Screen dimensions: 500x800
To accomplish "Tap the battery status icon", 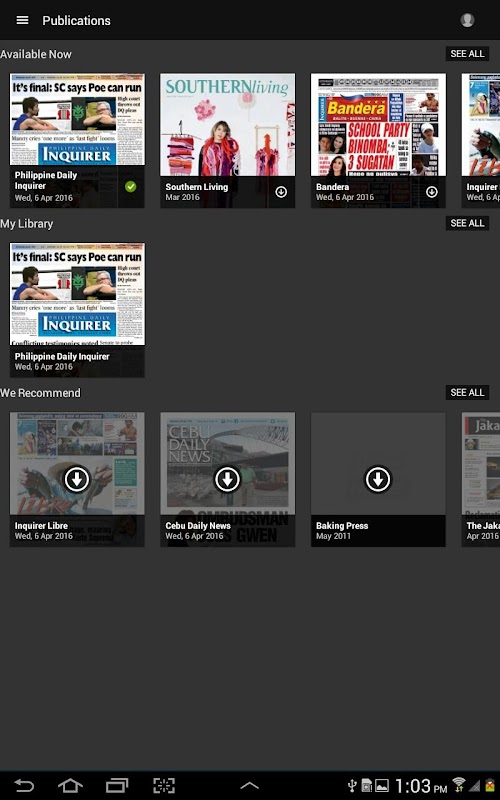I will (x=491, y=785).
